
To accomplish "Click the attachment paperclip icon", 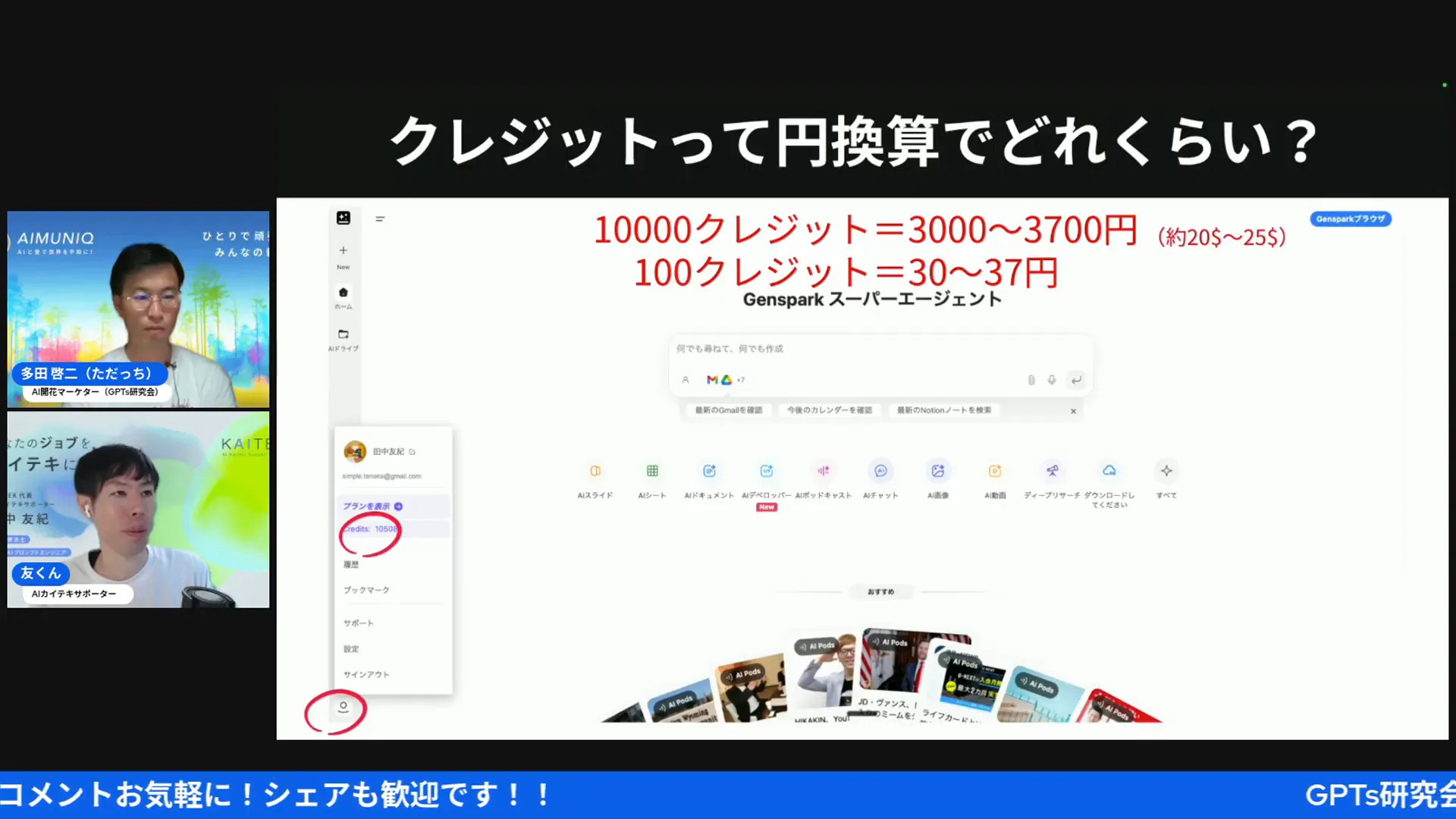I will click(1031, 380).
